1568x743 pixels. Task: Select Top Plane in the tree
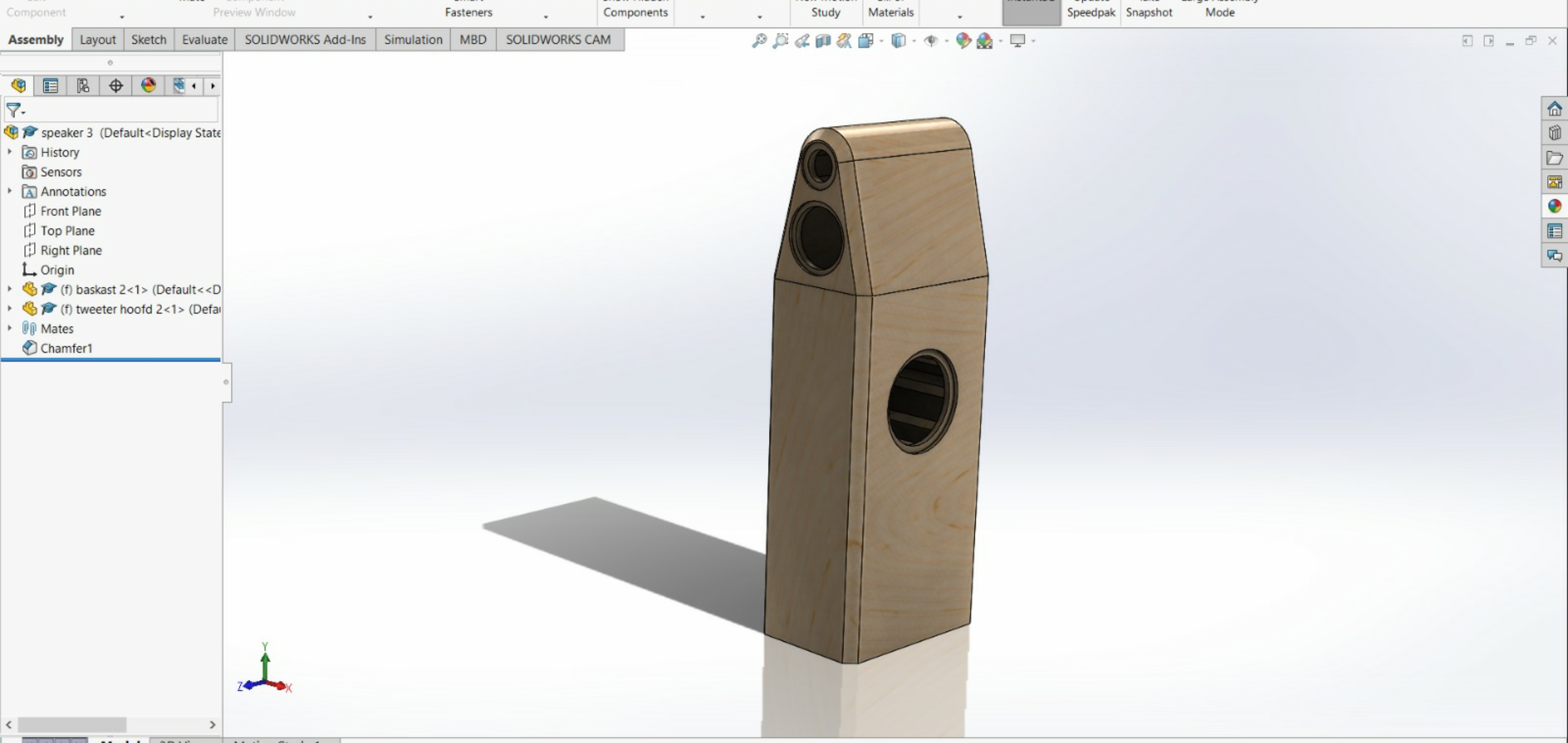point(58,230)
